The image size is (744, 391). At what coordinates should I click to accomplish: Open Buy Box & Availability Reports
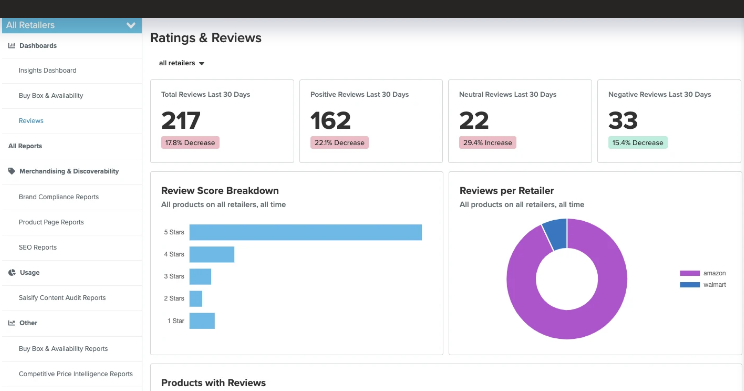(63, 348)
